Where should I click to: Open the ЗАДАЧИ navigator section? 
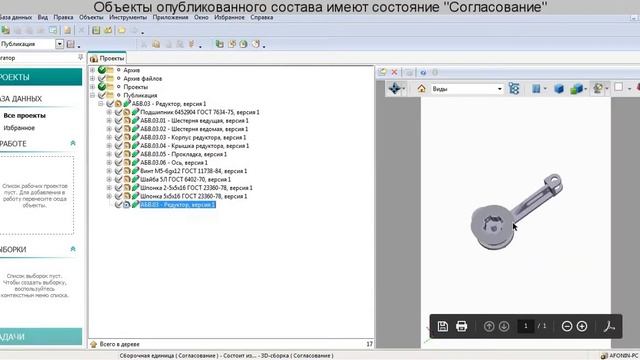pos(40,337)
